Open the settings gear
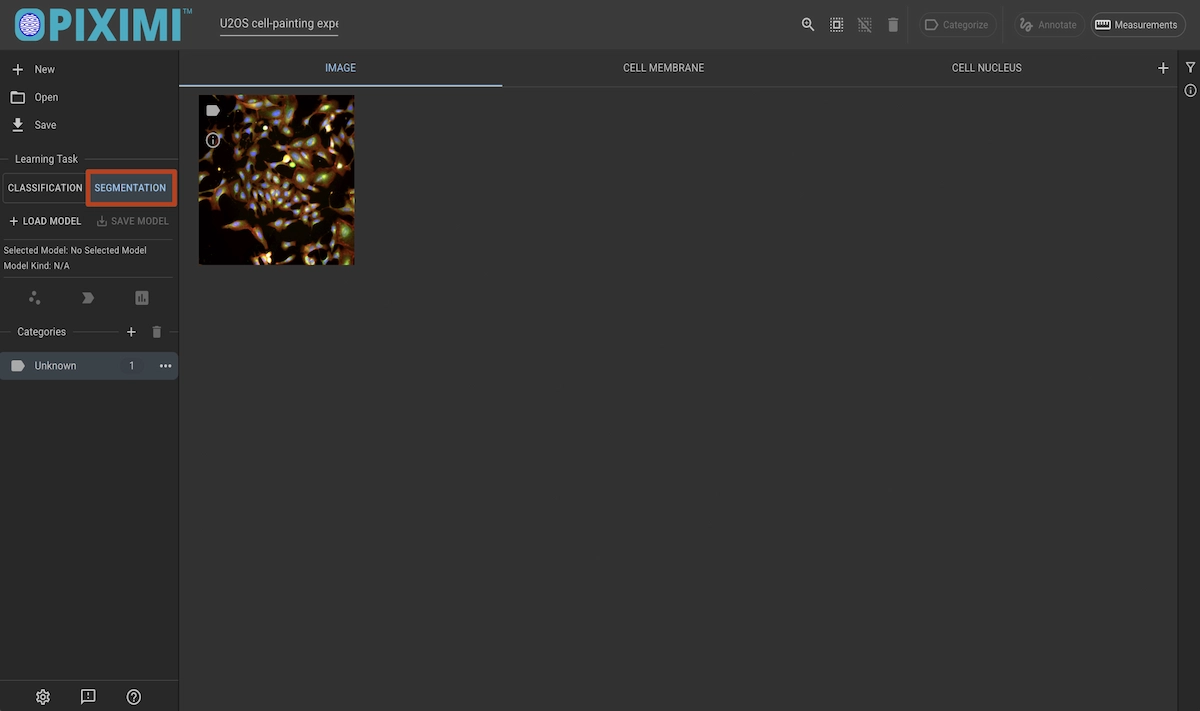 click(x=43, y=697)
